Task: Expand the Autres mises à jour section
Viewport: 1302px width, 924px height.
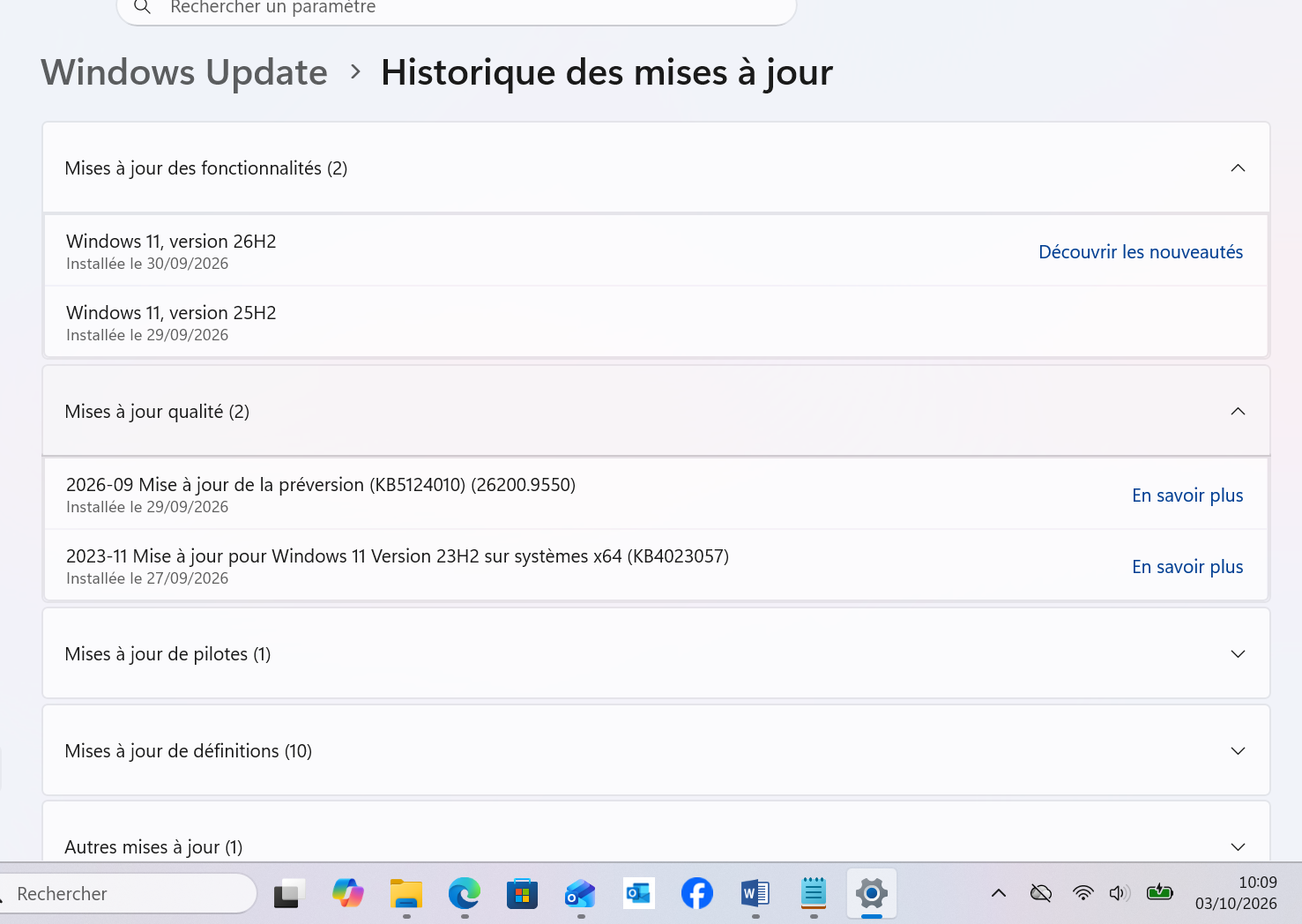Action: click(x=1238, y=847)
